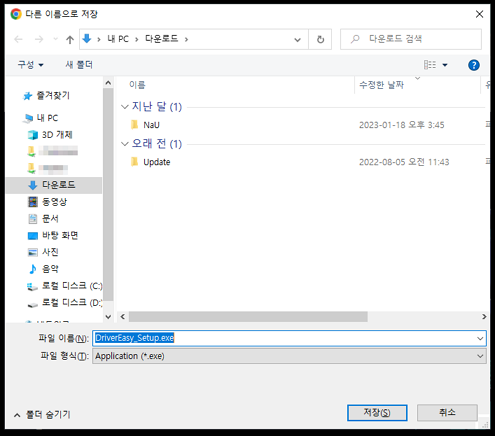Click the horizontal scrollbar left arrow

(x=123, y=317)
